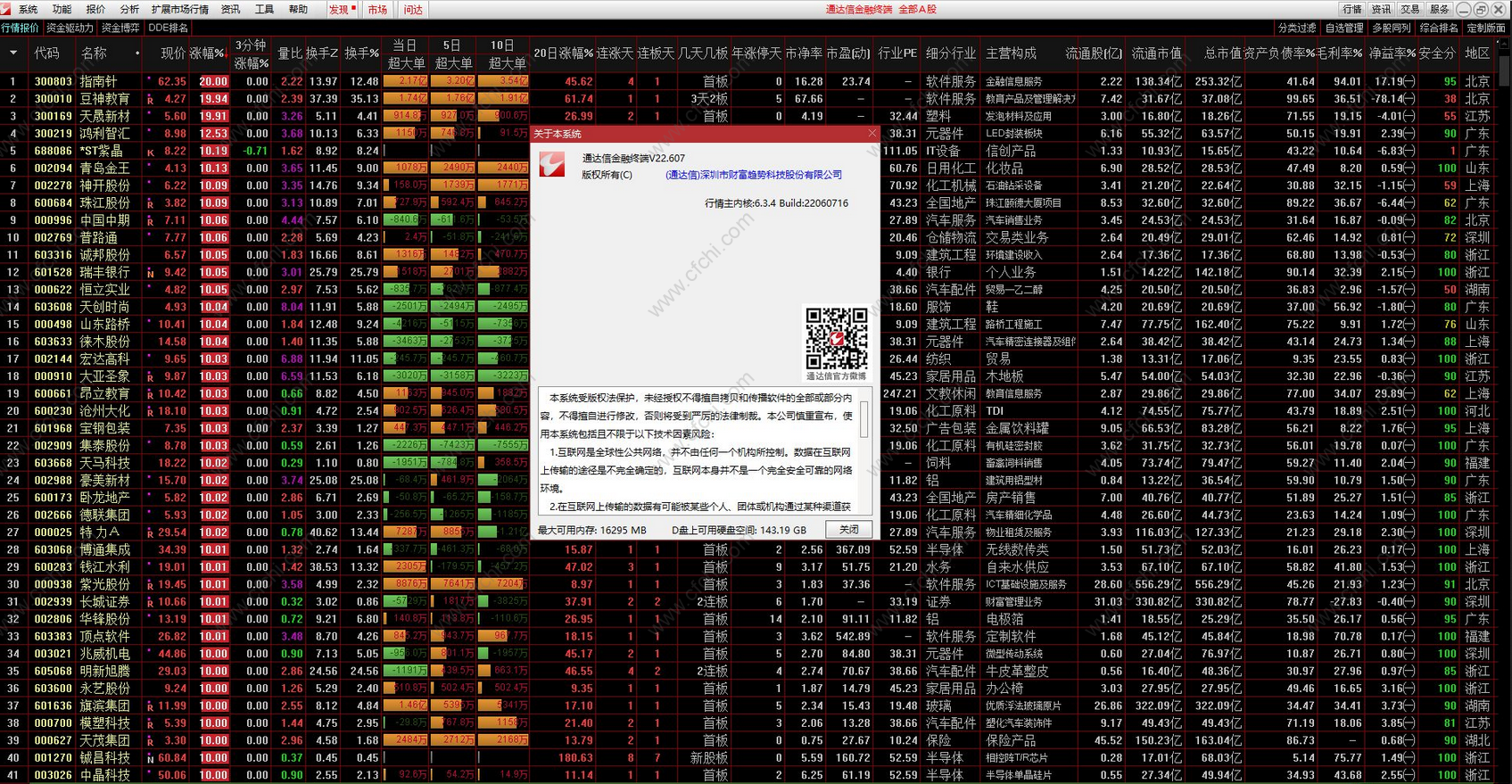Select stock name 长城证券

tap(105, 602)
